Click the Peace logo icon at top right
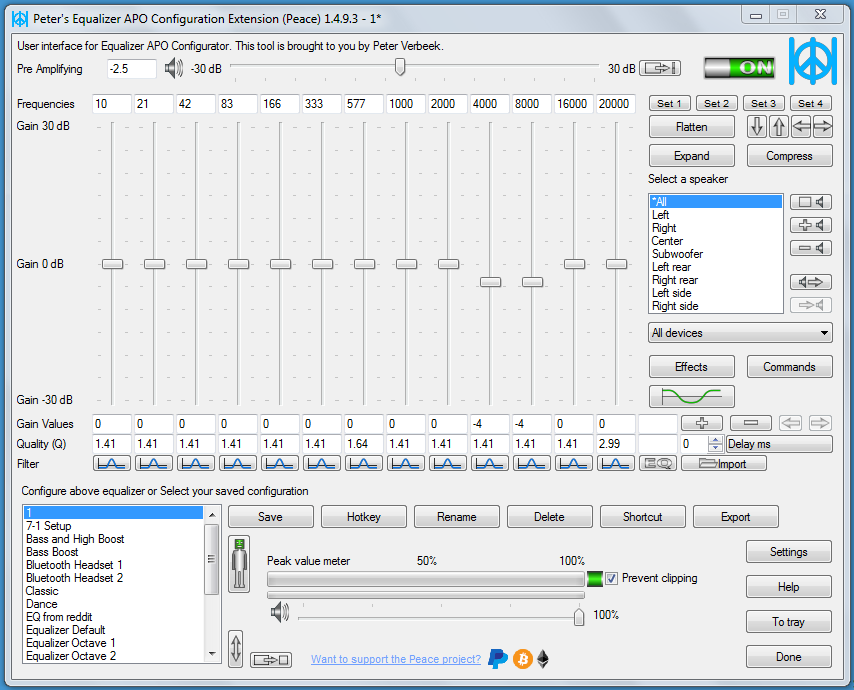The image size is (854, 690). (x=813, y=60)
